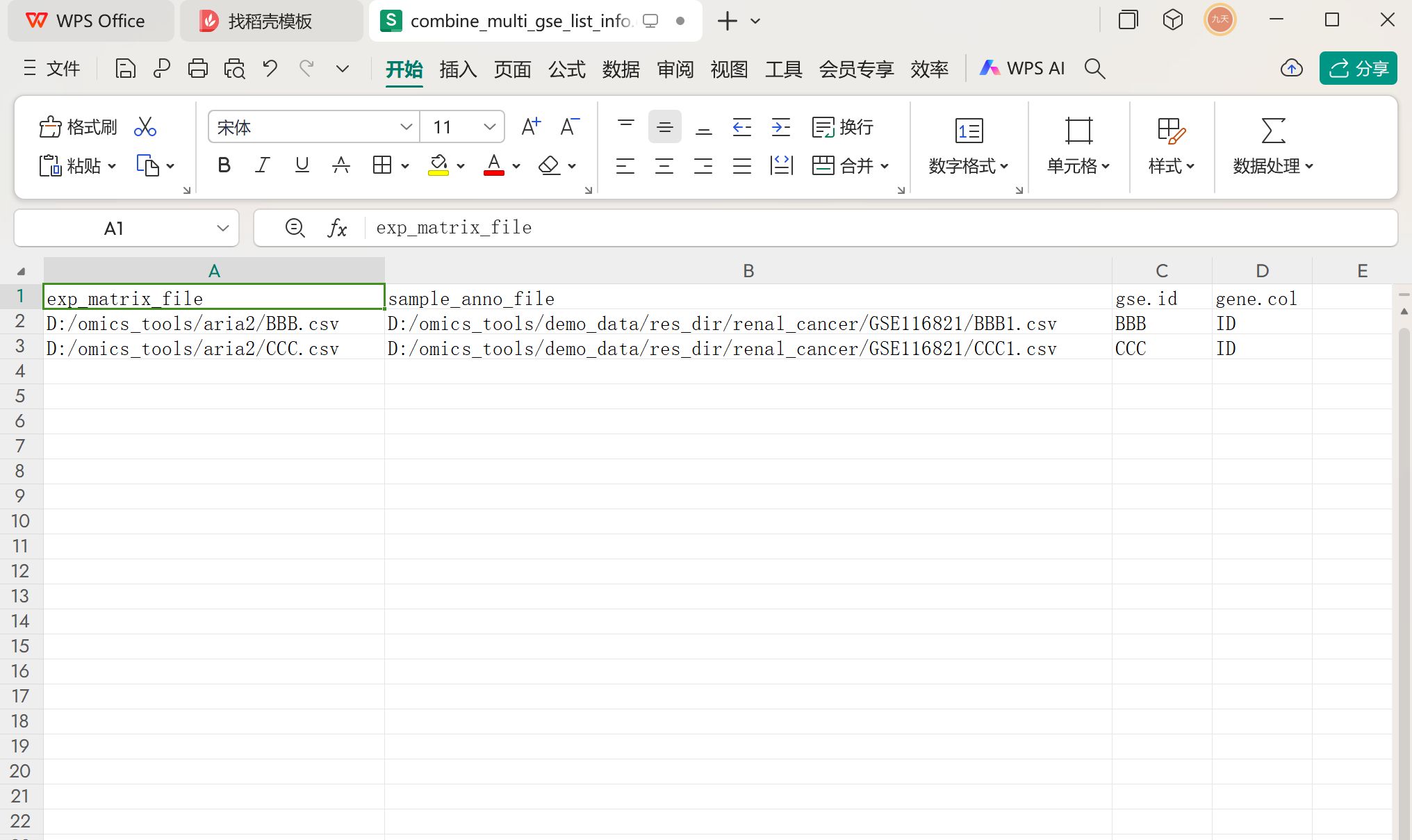Open the font name dropdown

point(406,127)
